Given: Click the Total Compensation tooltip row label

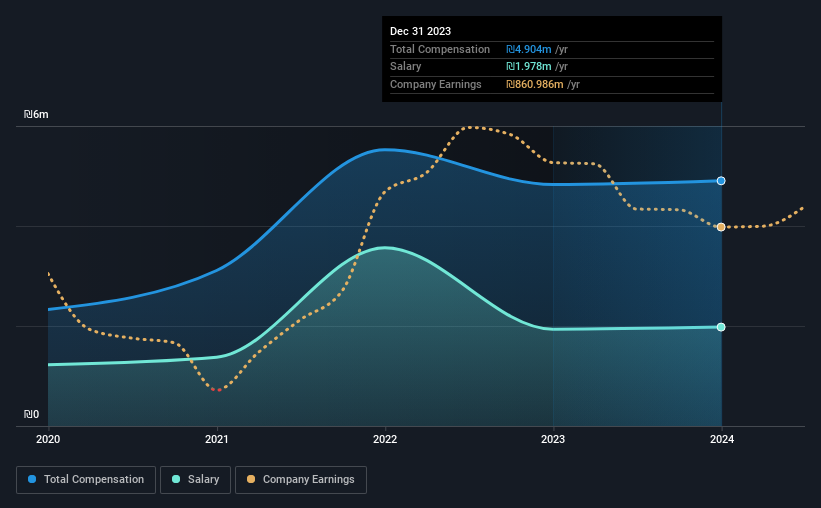Looking at the screenshot, I should coord(440,49).
